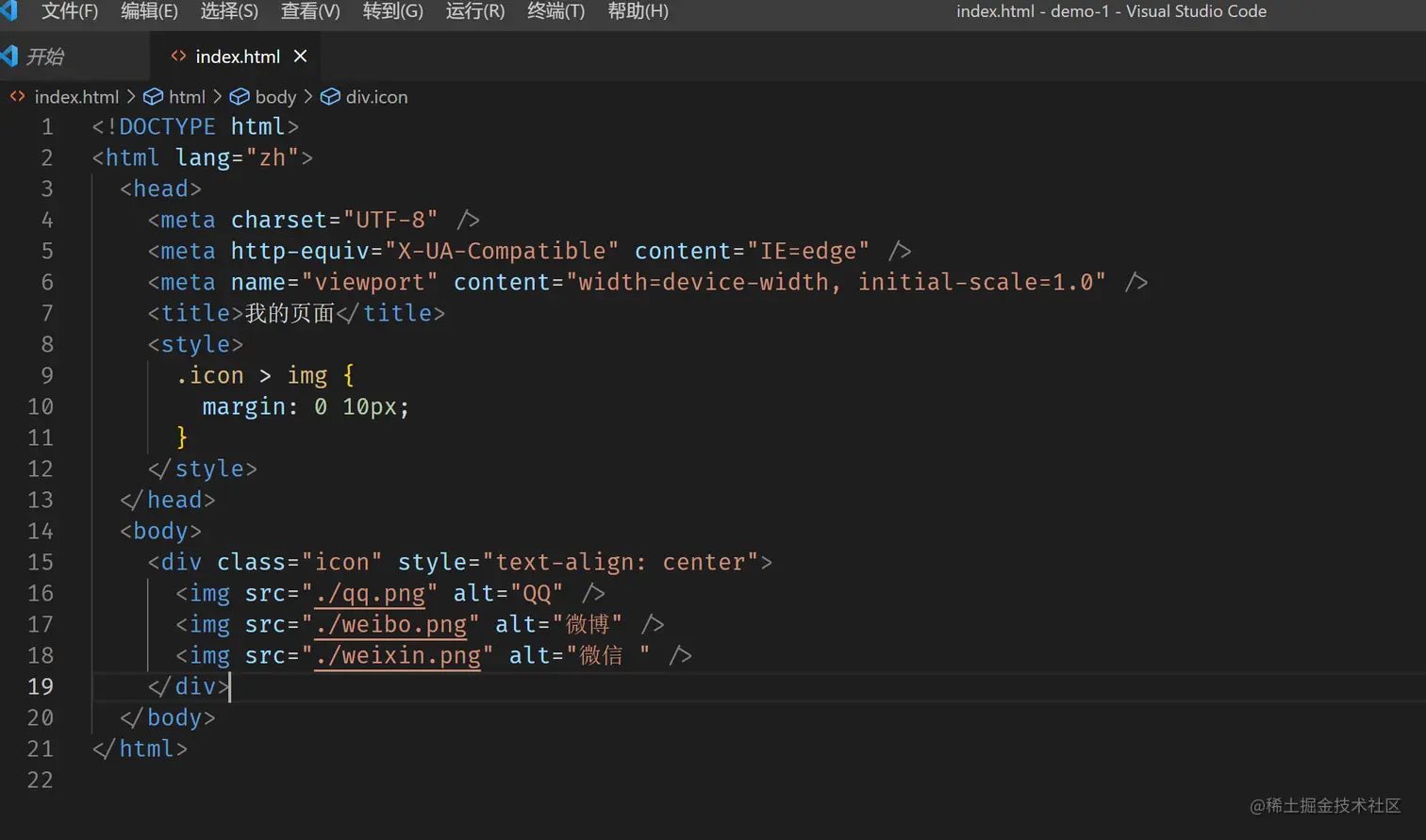Click the file icon beside breadcrumb index.html
1426x840 pixels.
pos(18,97)
